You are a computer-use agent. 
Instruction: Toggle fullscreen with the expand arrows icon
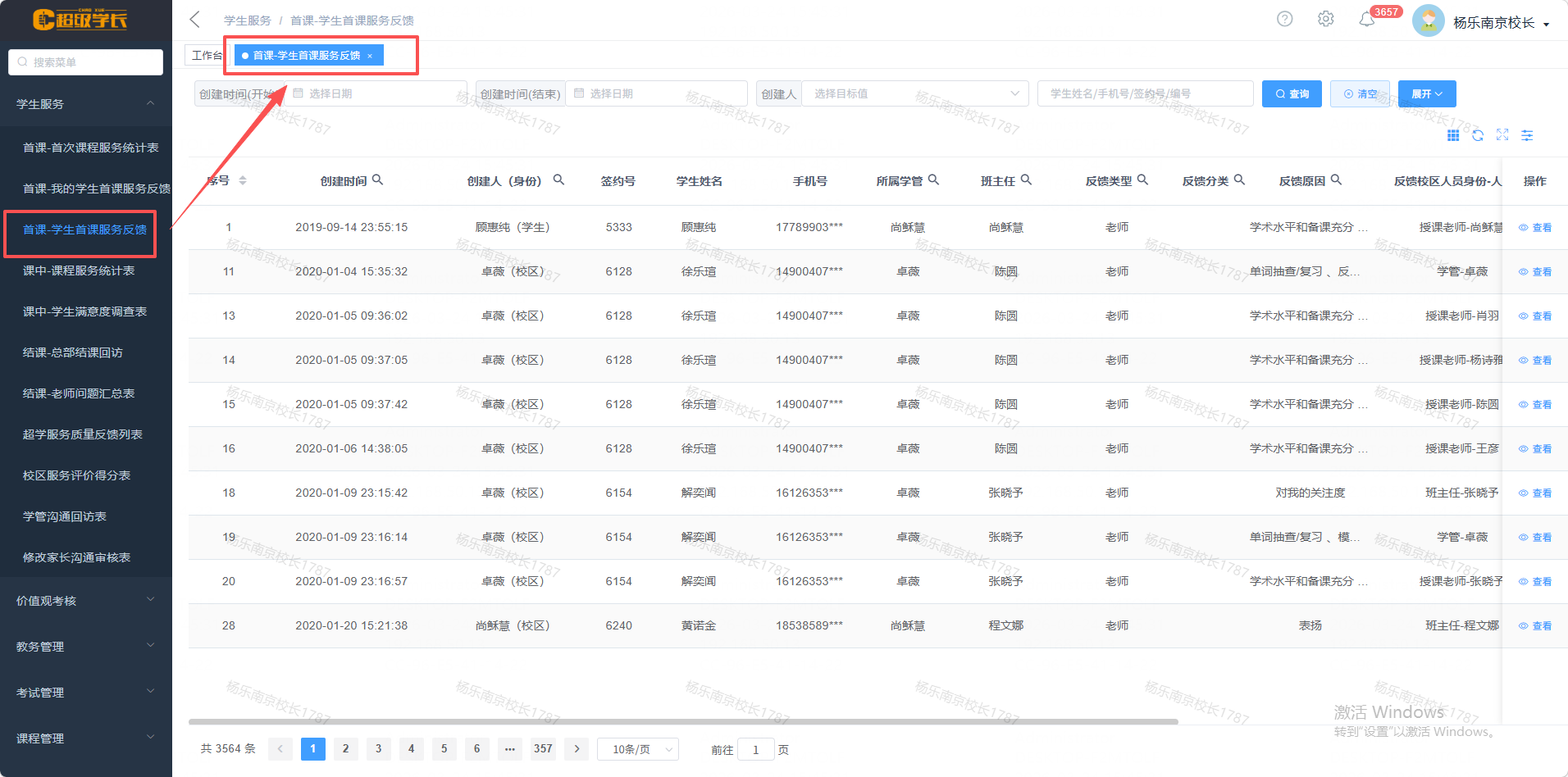(1502, 135)
